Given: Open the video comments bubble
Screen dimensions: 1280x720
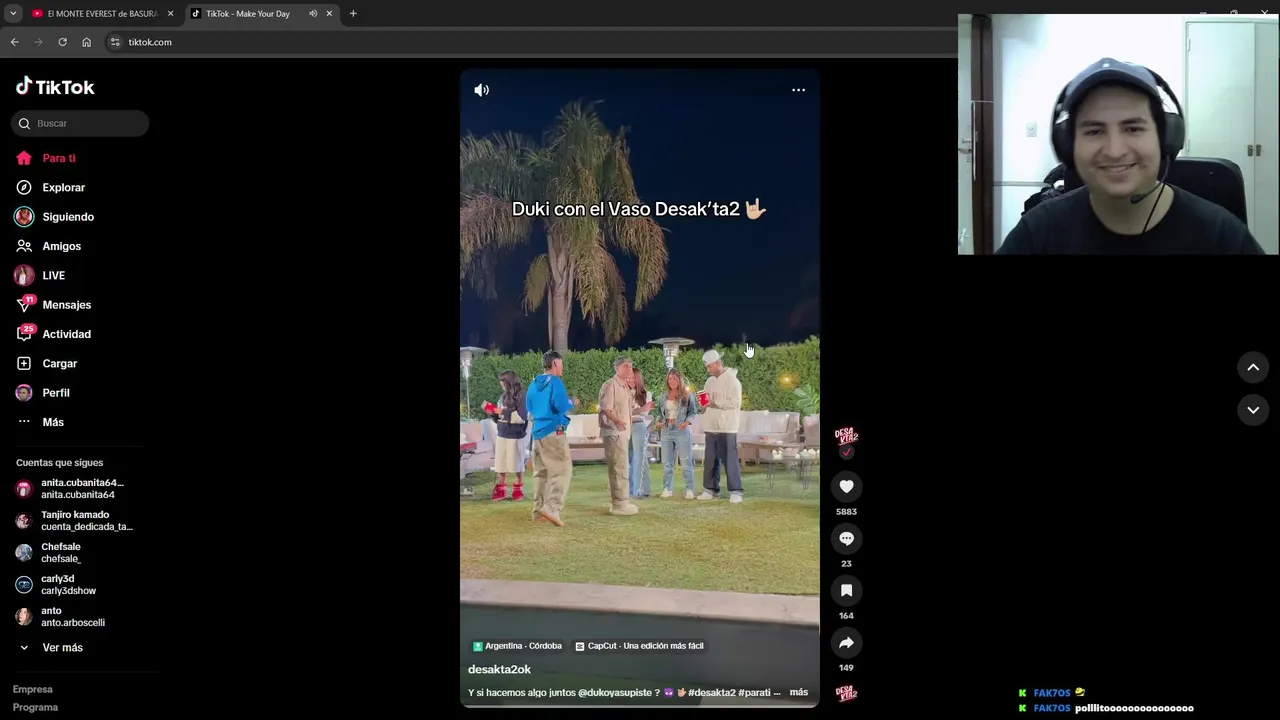Looking at the screenshot, I should click(x=846, y=538).
